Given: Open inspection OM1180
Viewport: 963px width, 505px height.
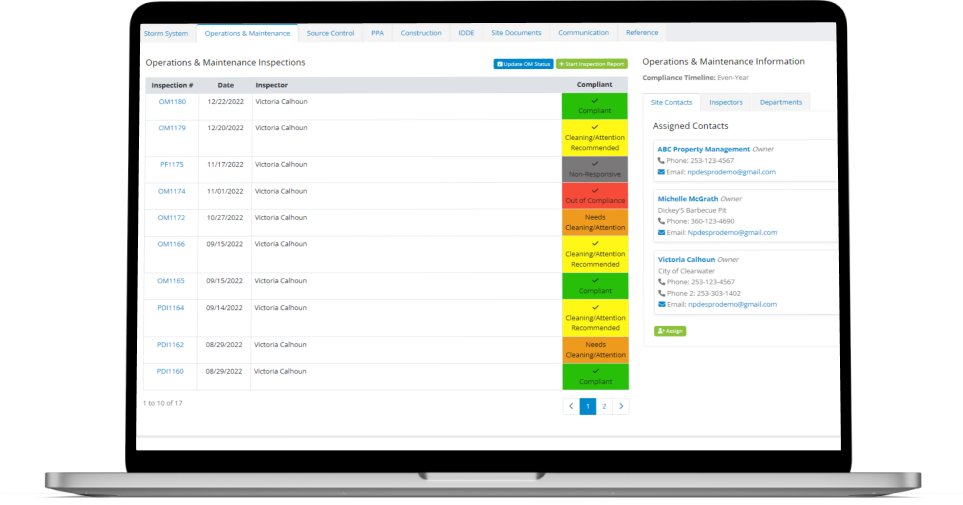Looking at the screenshot, I should coord(172,101).
